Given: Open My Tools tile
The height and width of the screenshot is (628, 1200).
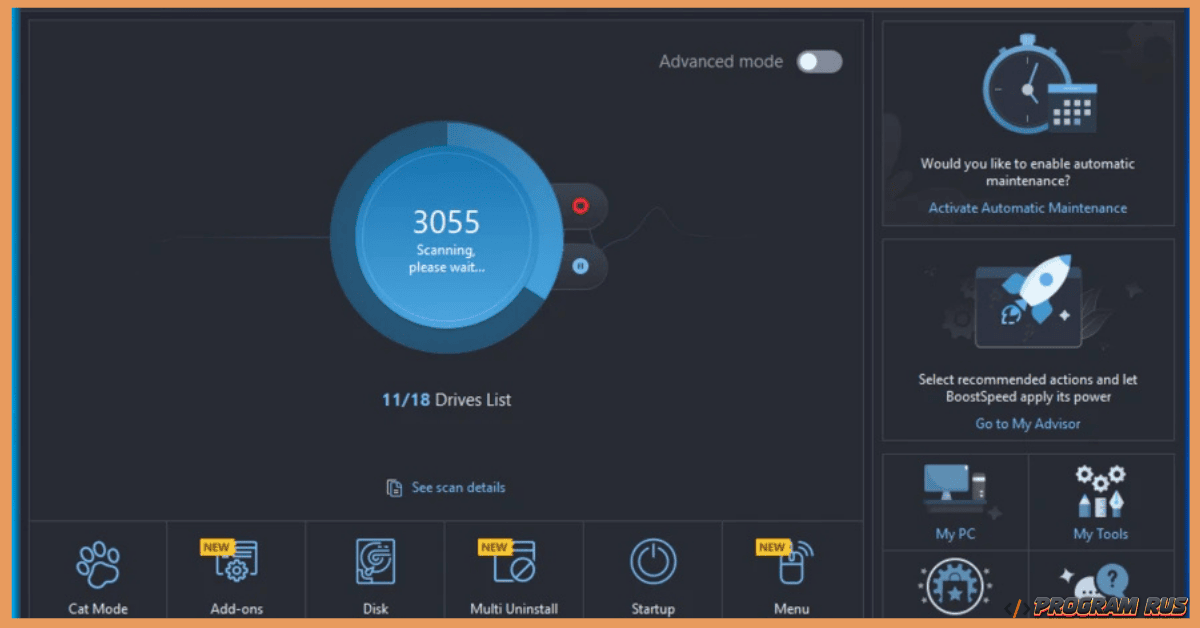Looking at the screenshot, I should (x=1099, y=495).
